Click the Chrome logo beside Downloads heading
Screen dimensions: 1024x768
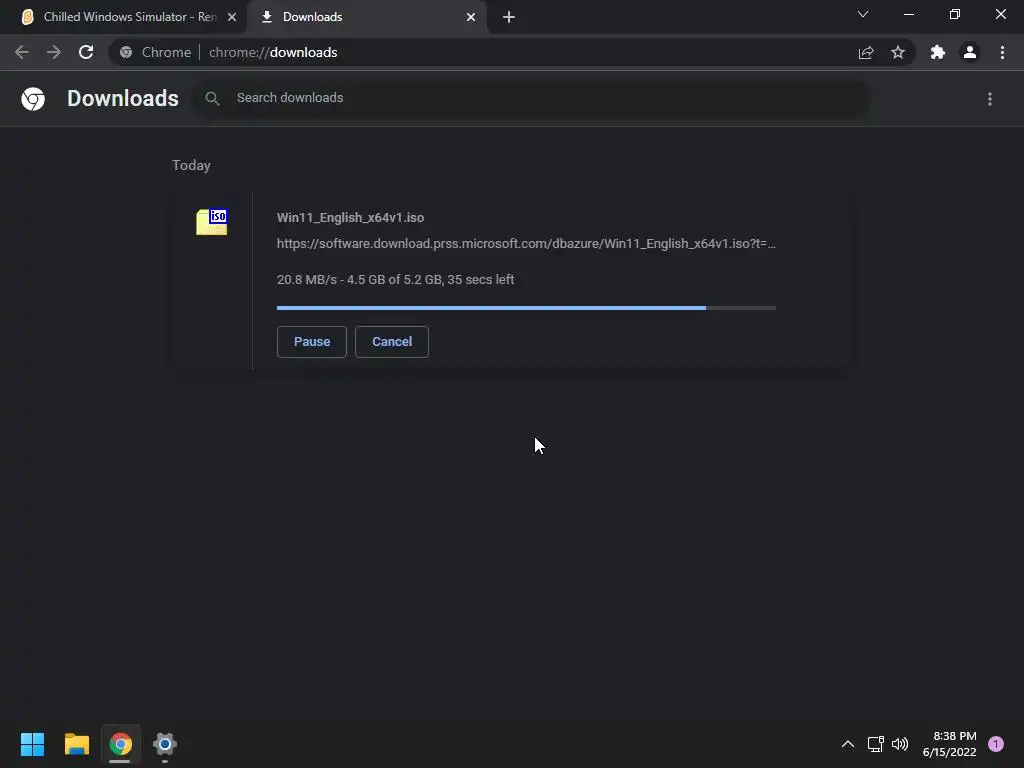tap(33, 99)
